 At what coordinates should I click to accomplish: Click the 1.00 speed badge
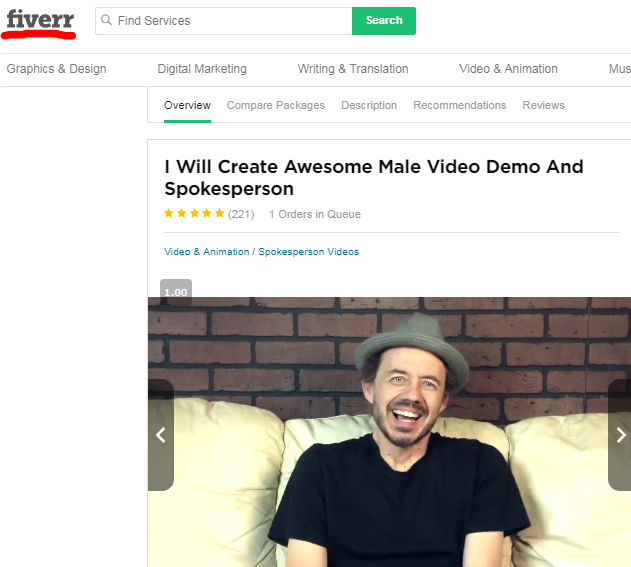176,292
